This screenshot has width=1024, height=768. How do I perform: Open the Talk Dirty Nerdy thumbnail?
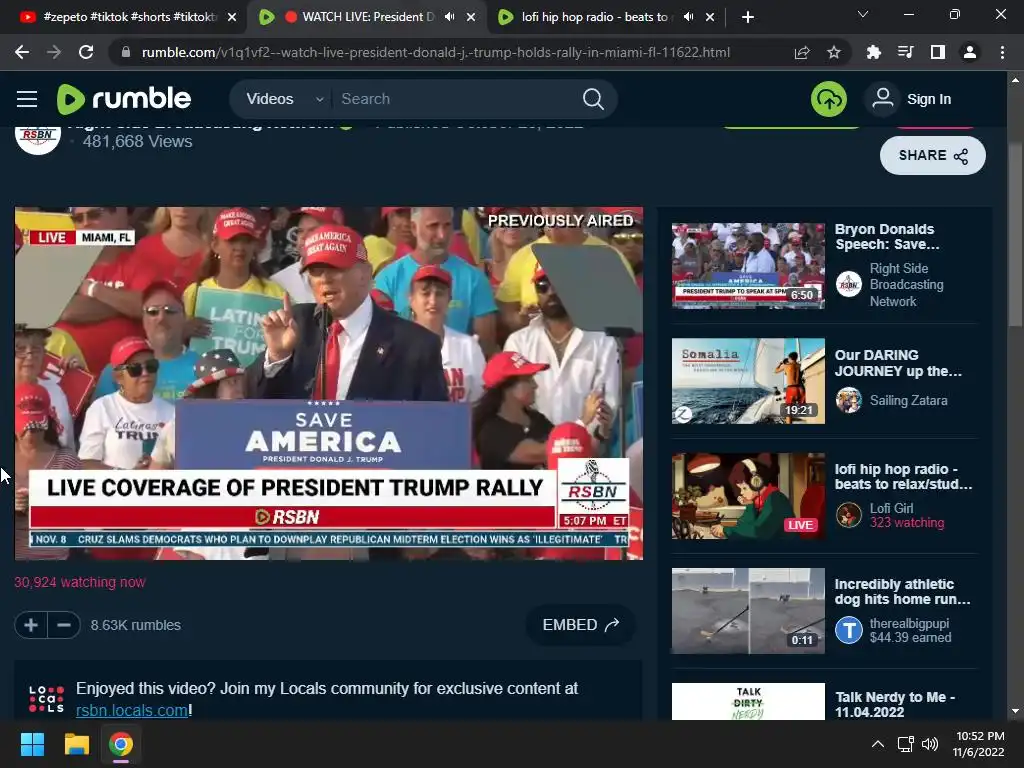[x=748, y=702]
